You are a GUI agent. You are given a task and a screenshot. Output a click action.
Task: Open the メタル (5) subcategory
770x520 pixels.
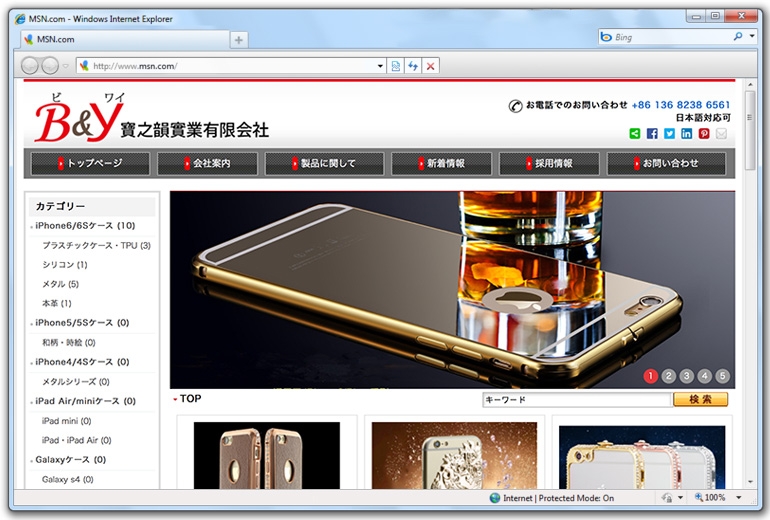click(x=60, y=284)
